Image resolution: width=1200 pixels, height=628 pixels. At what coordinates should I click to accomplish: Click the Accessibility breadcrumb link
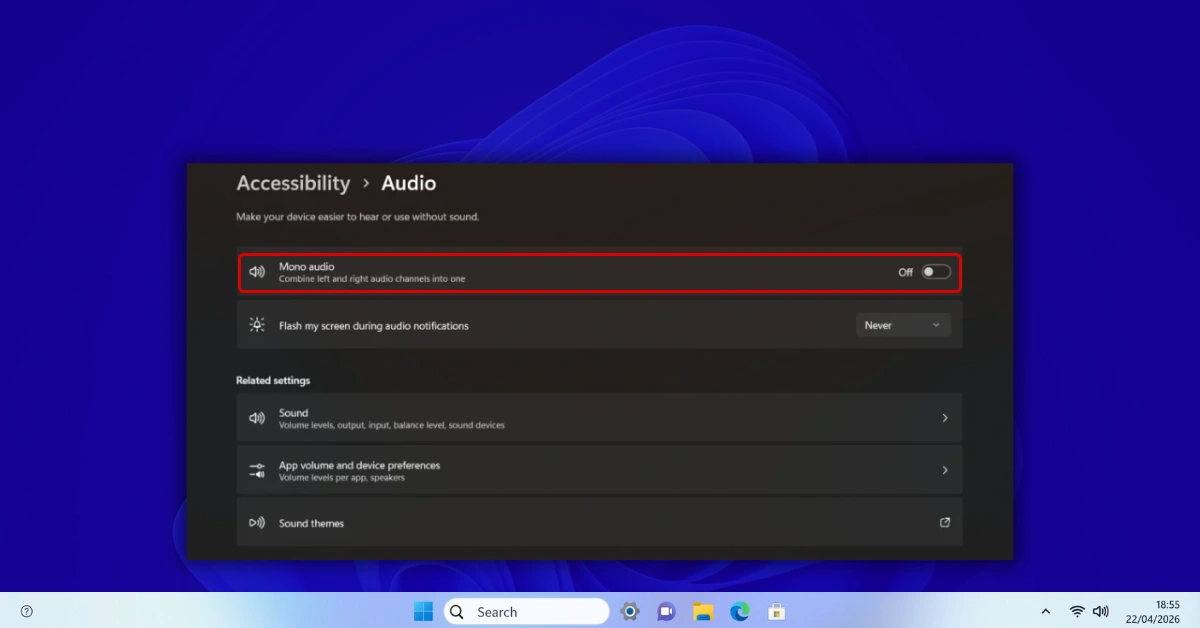(x=293, y=183)
